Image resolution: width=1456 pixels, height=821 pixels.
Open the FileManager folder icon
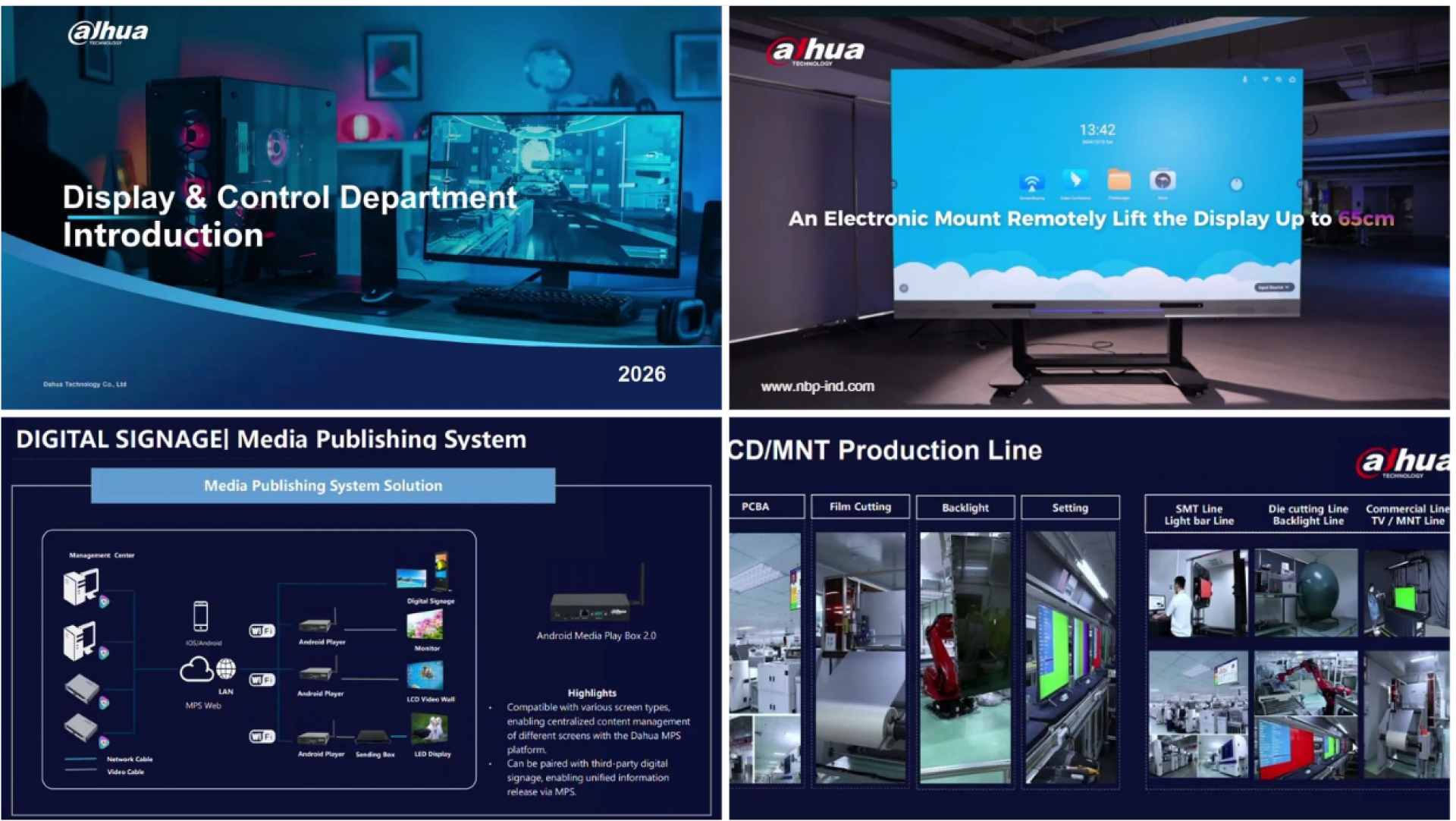[x=1119, y=181]
